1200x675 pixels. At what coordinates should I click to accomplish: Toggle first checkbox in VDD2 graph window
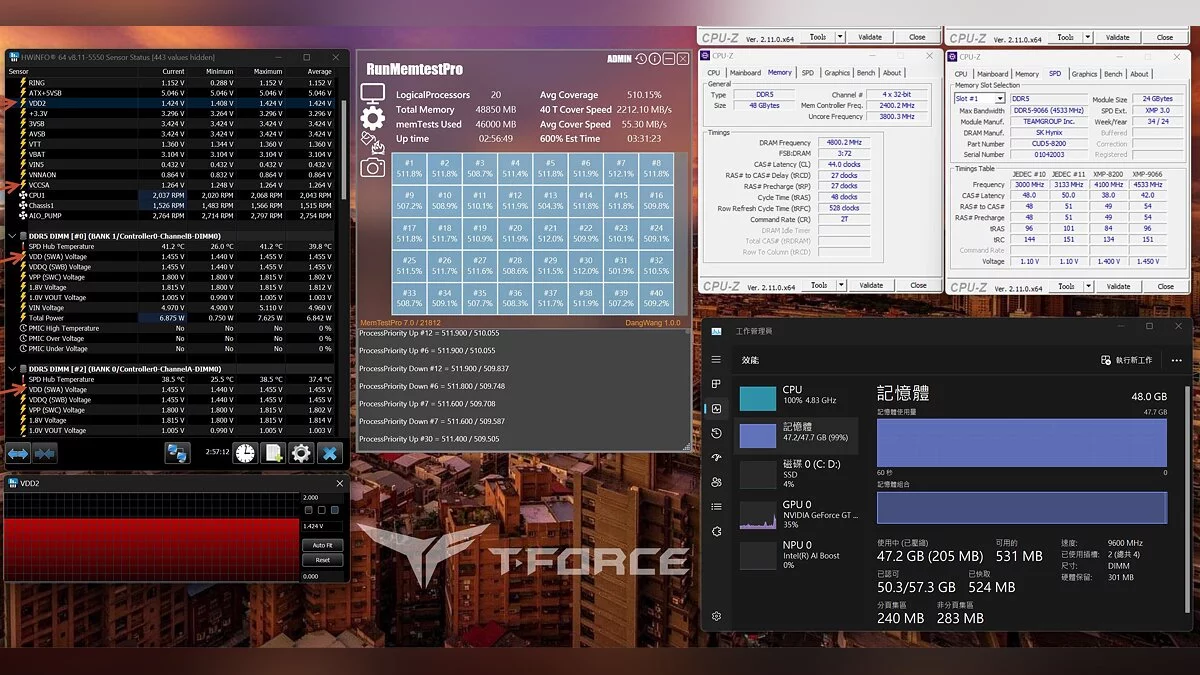[308, 510]
